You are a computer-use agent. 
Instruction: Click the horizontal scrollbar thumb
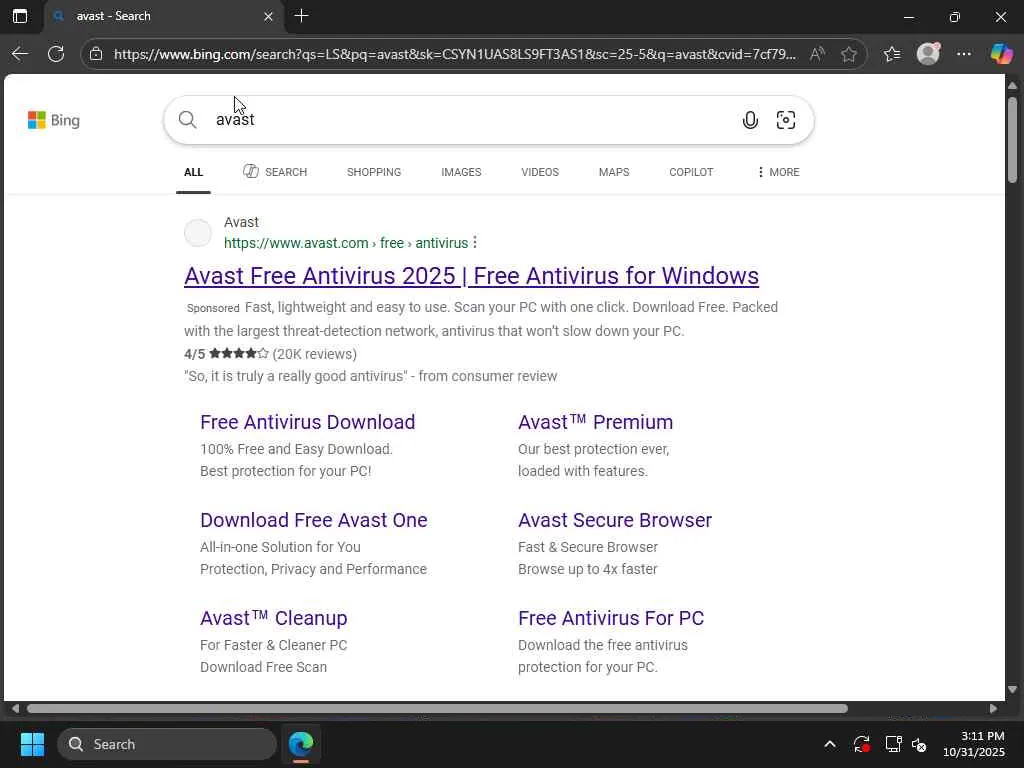pyautogui.click(x=437, y=709)
